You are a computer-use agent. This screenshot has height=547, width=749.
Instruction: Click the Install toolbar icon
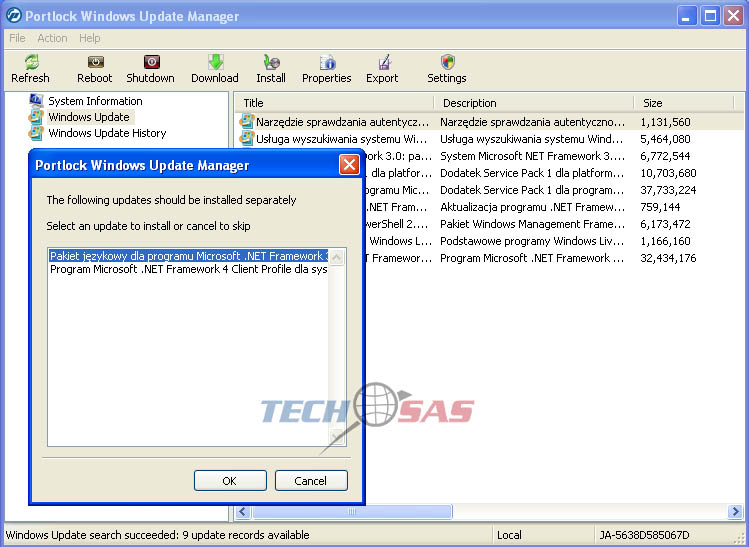(x=271, y=62)
